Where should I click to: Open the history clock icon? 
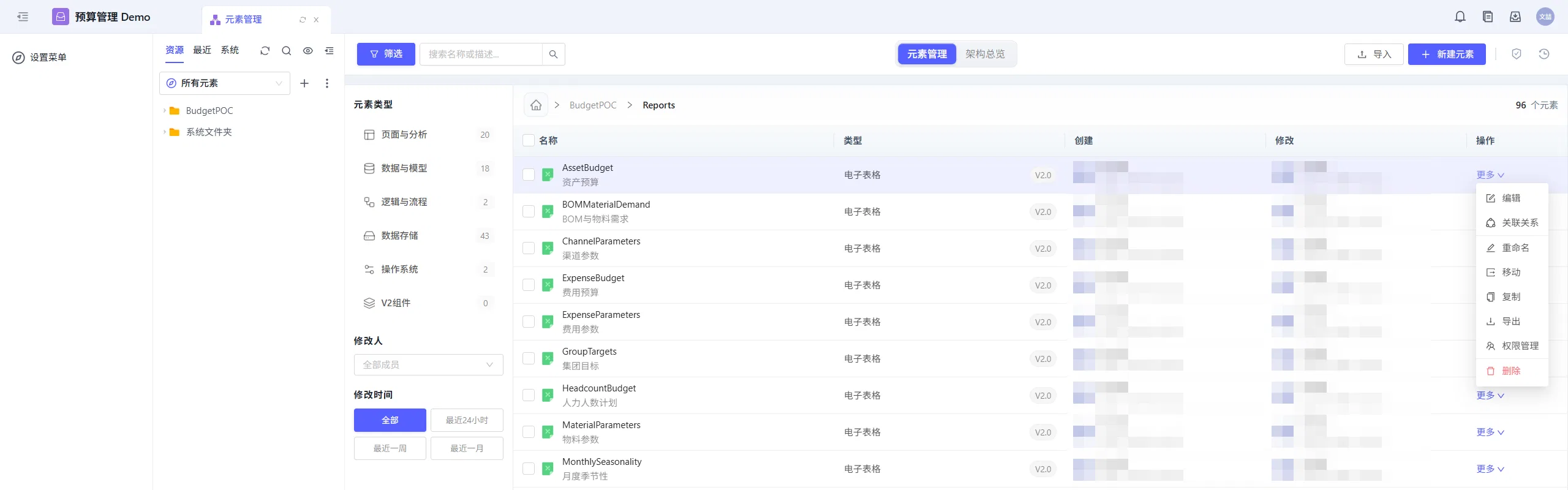click(x=1544, y=55)
